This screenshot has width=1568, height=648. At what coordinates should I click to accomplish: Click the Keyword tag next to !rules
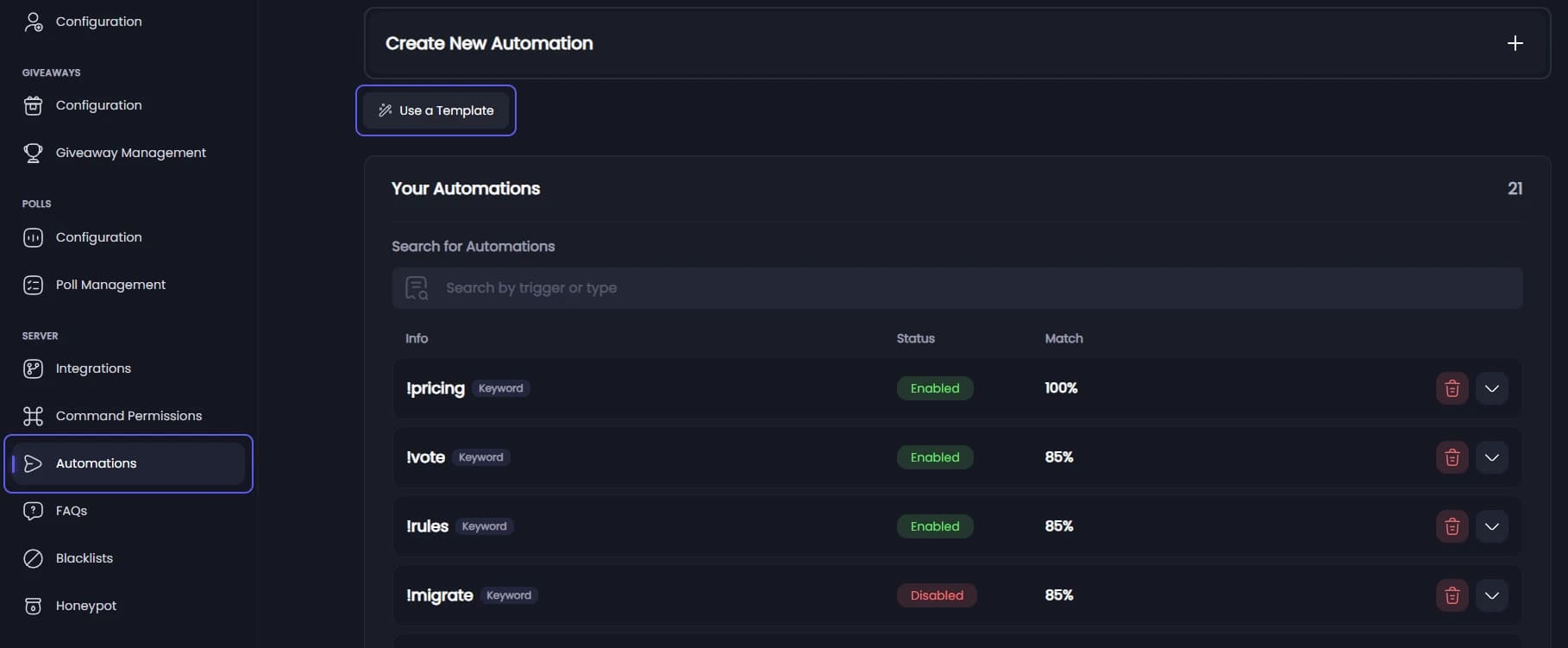[484, 526]
